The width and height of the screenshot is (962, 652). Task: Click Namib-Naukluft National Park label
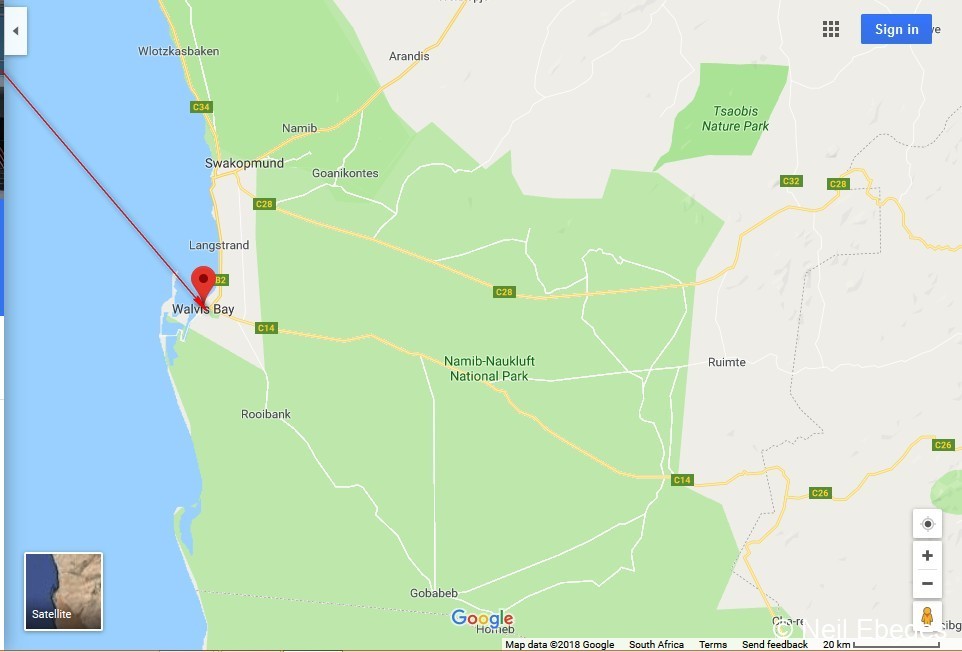[x=489, y=369]
